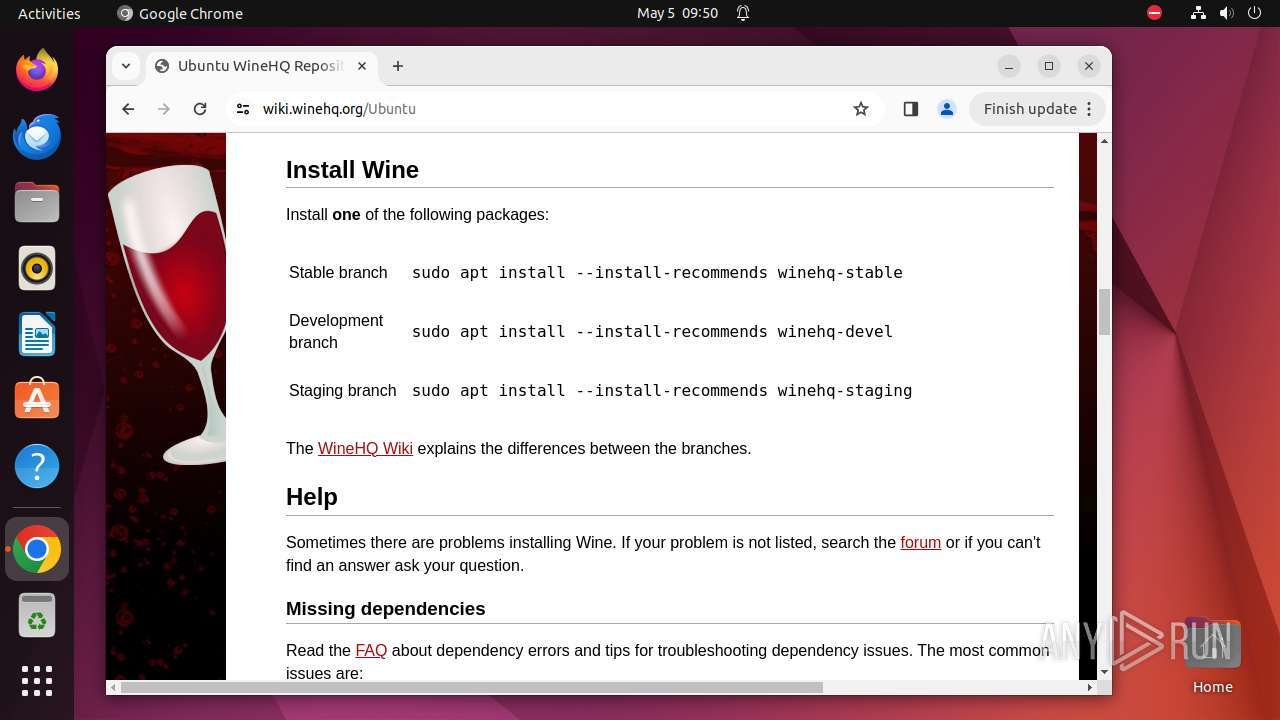Maximize the Chrome window
1280x720 pixels.
pyautogui.click(x=1049, y=66)
